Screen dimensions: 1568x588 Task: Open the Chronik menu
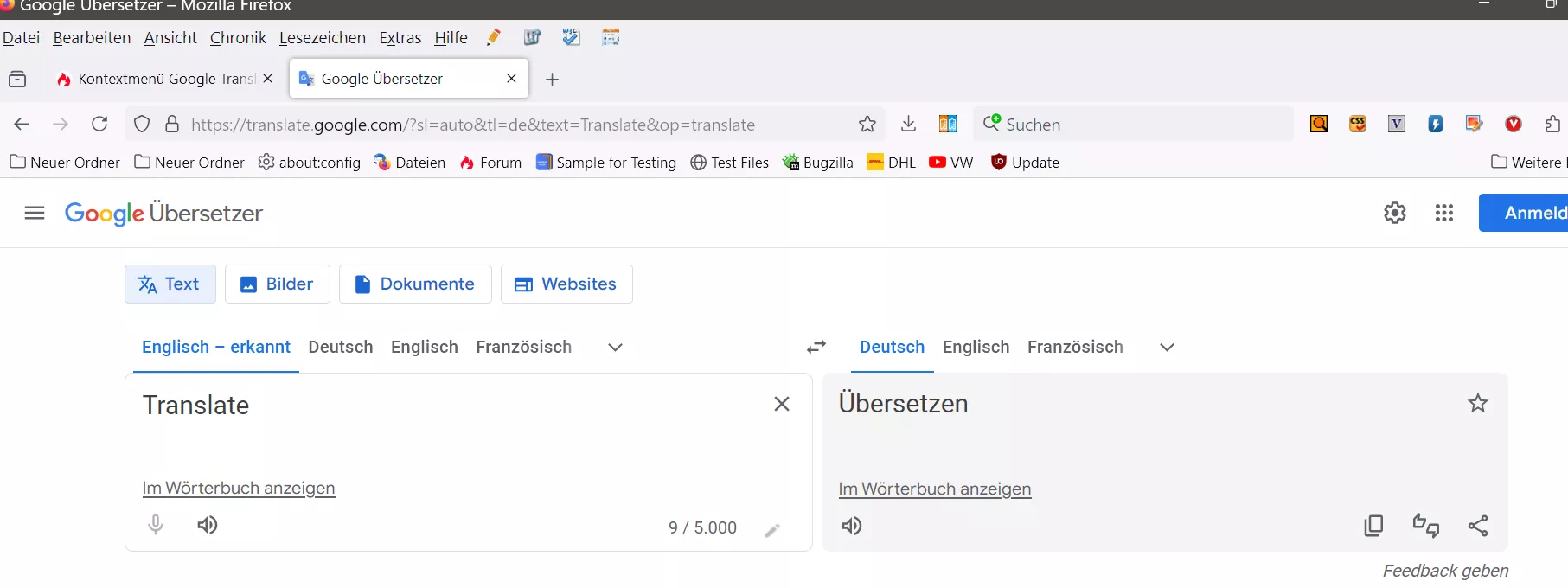[238, 38]
